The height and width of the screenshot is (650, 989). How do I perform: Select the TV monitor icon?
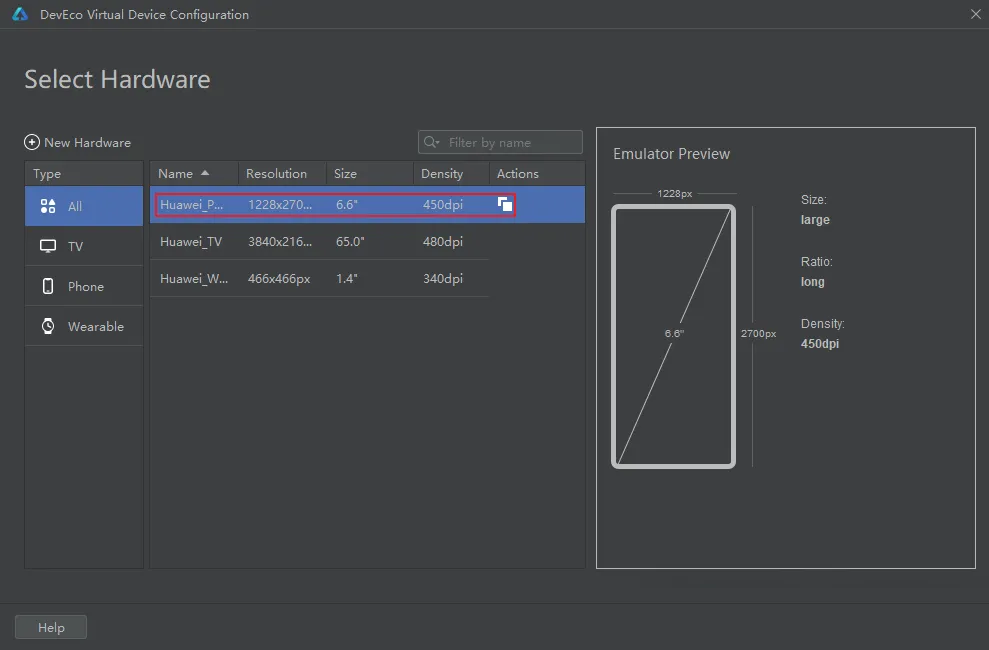click(x=48, y=246)
